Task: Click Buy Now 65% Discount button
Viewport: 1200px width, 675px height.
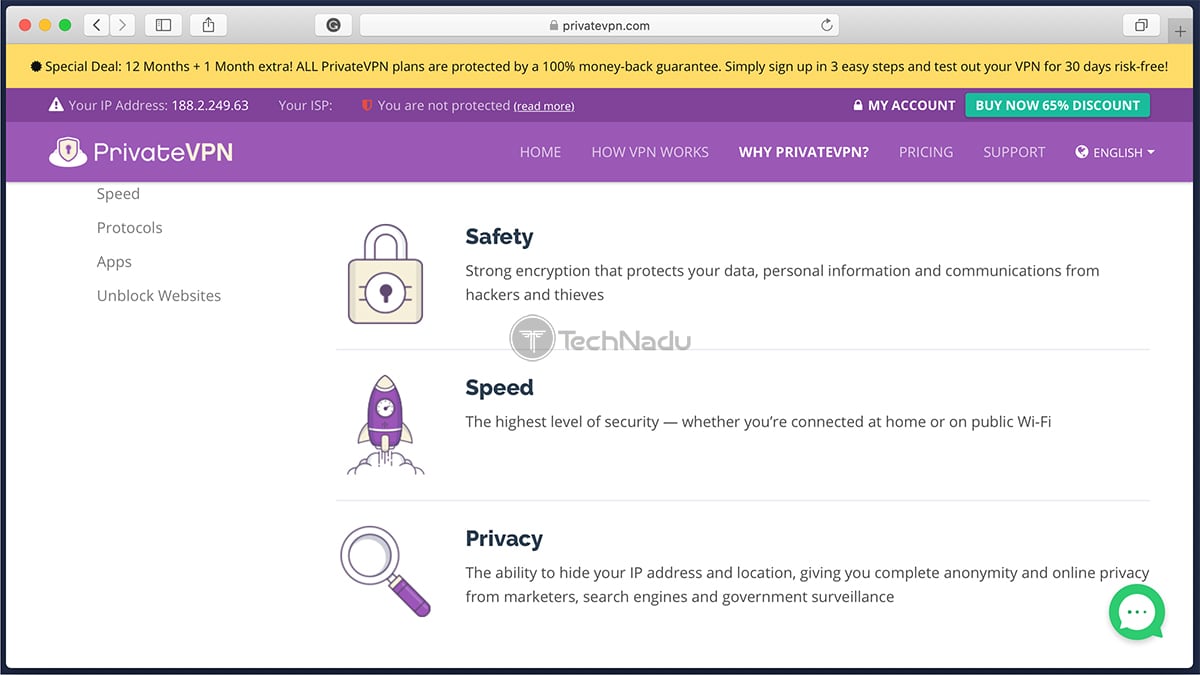Action: pos(1058,105)
